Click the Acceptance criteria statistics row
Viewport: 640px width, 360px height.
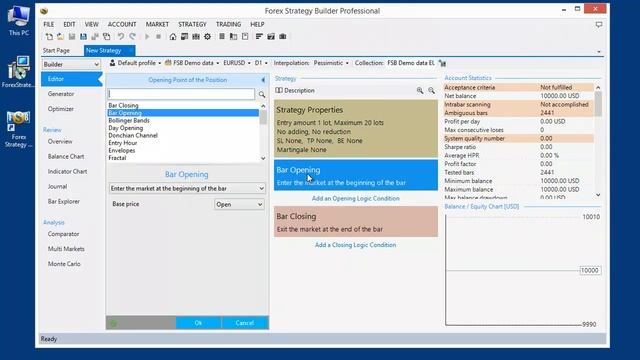(518, 87)
